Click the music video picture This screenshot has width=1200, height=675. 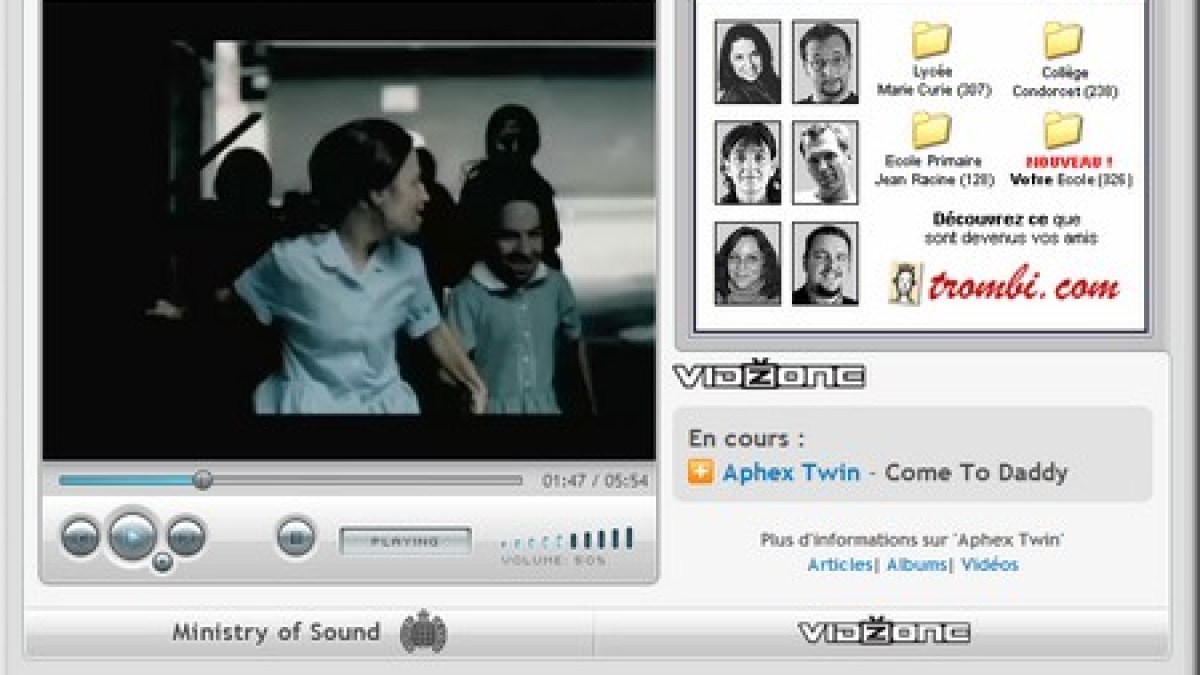tap(349, 229)
